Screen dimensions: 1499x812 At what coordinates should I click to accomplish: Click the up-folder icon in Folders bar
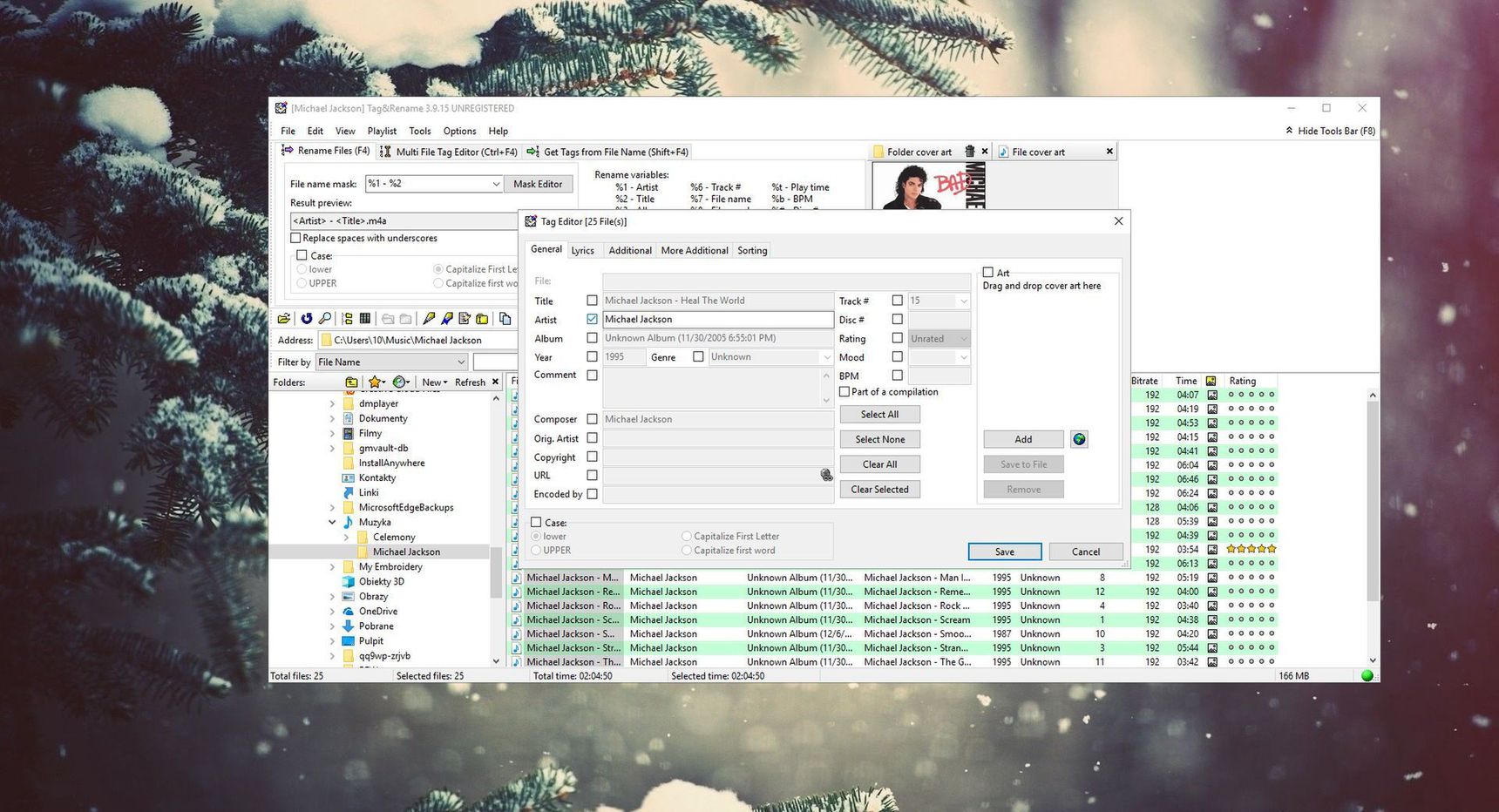351,382
